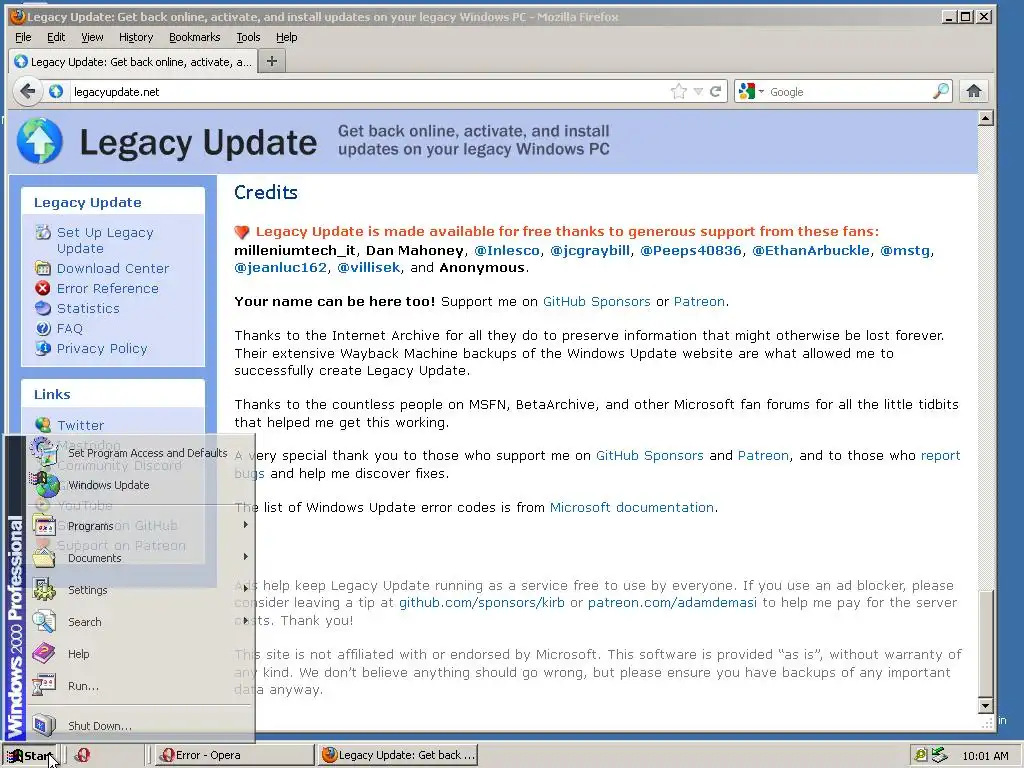The width and height of the screenshot is (1024, 768).
Task: Click the Statistics sidebar icon
Action: point(43,308)
